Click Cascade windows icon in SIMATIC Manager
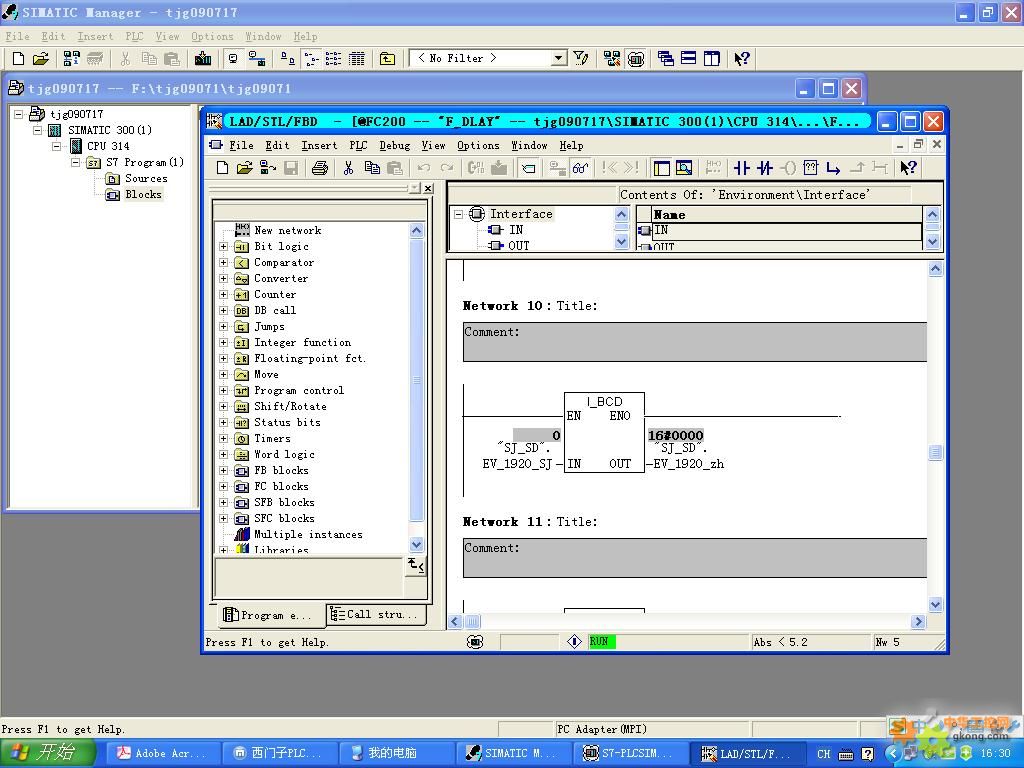 (x=665, y=58)
